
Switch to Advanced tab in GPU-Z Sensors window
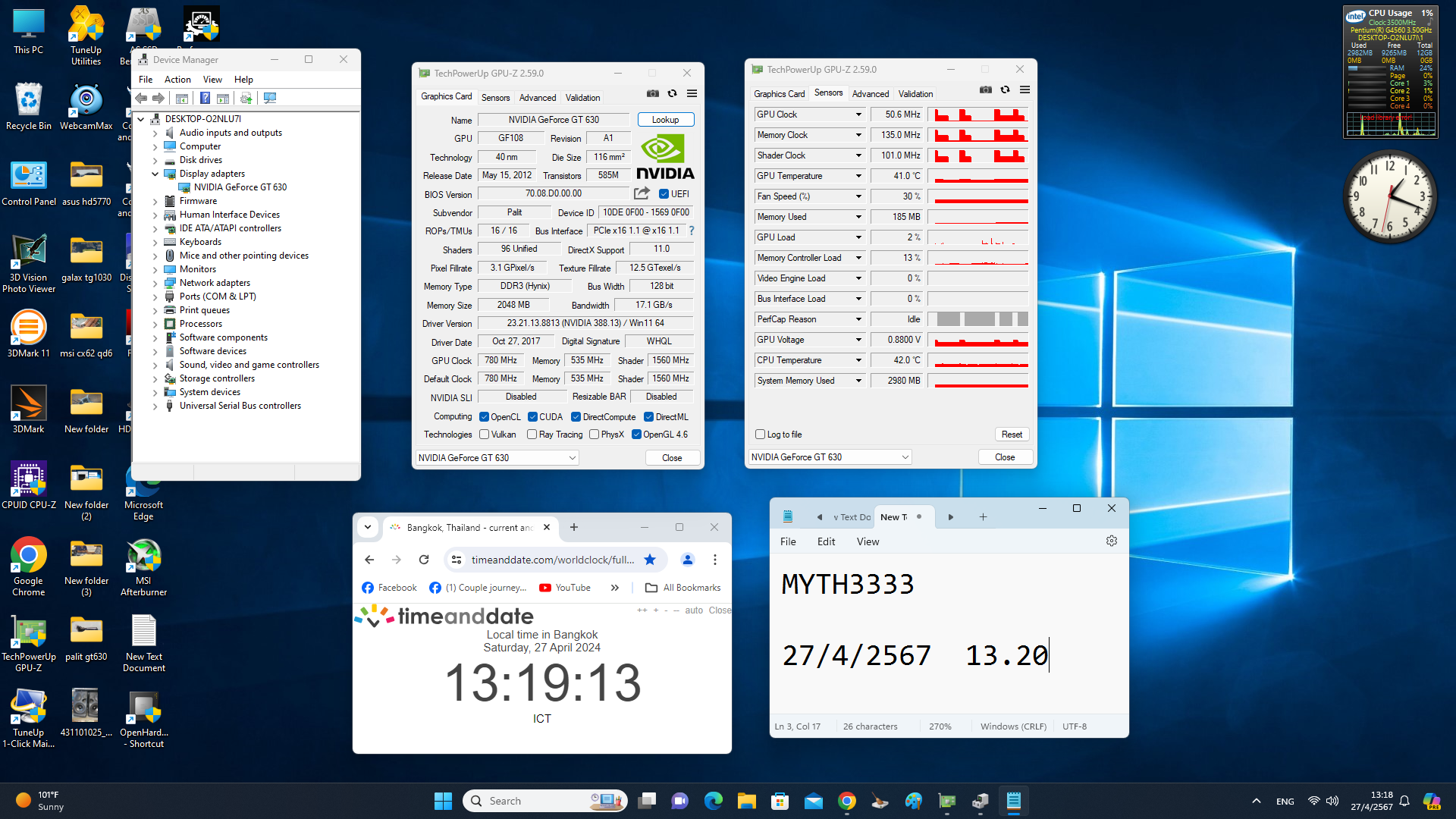tap(870, 94)
